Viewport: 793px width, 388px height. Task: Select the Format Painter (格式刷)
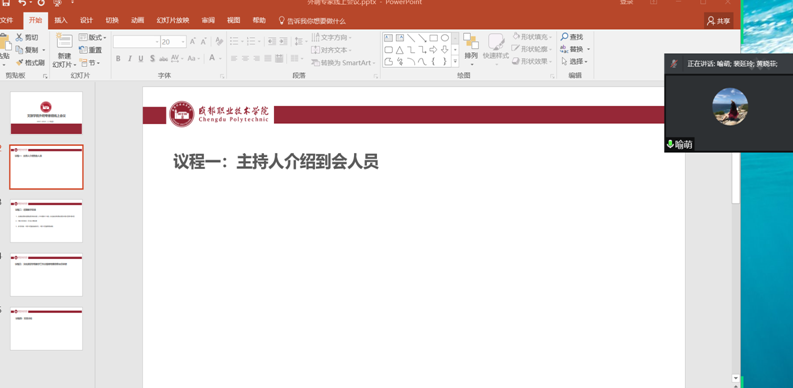(30, 63)
